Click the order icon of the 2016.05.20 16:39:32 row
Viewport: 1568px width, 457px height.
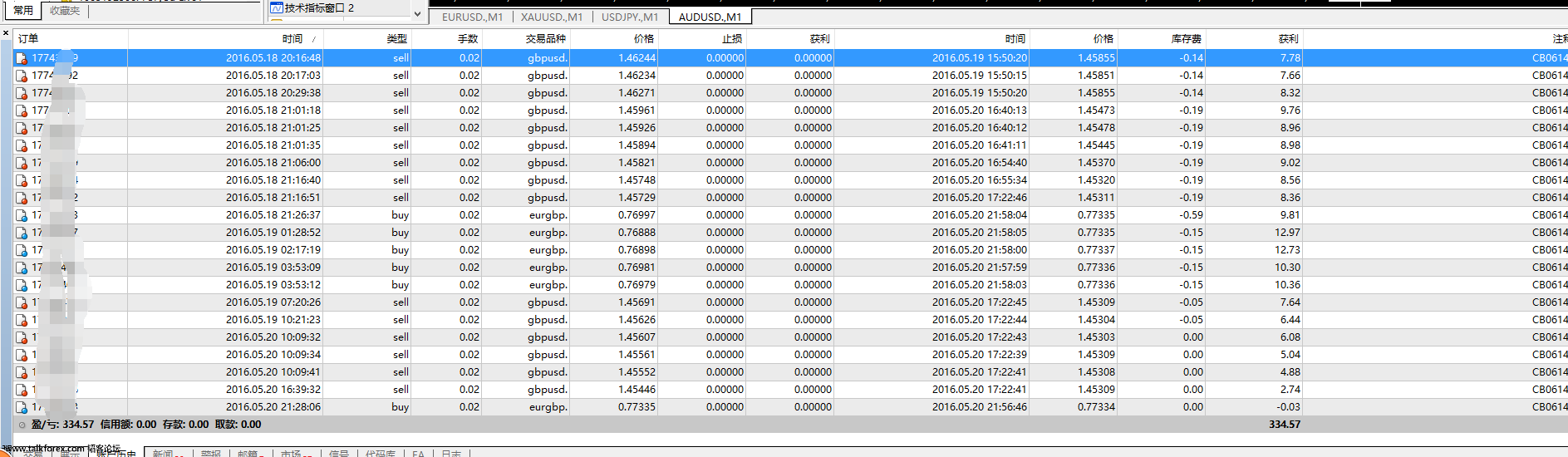[22, 390]
